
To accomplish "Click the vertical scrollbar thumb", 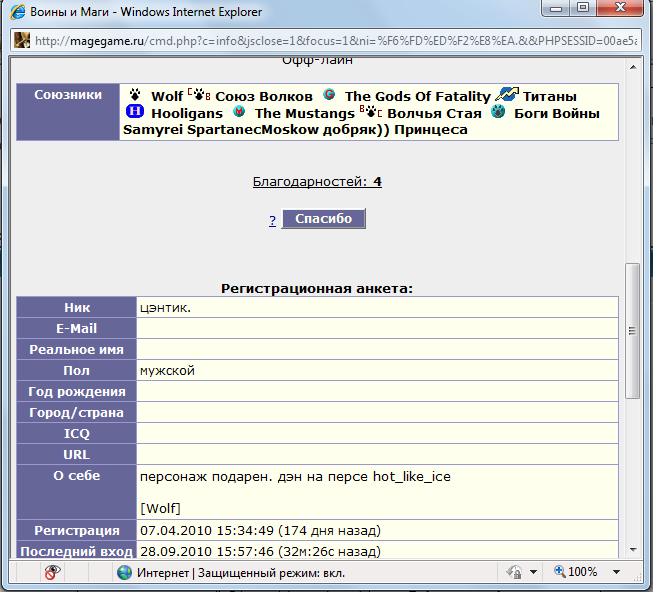I will [633, 331].
